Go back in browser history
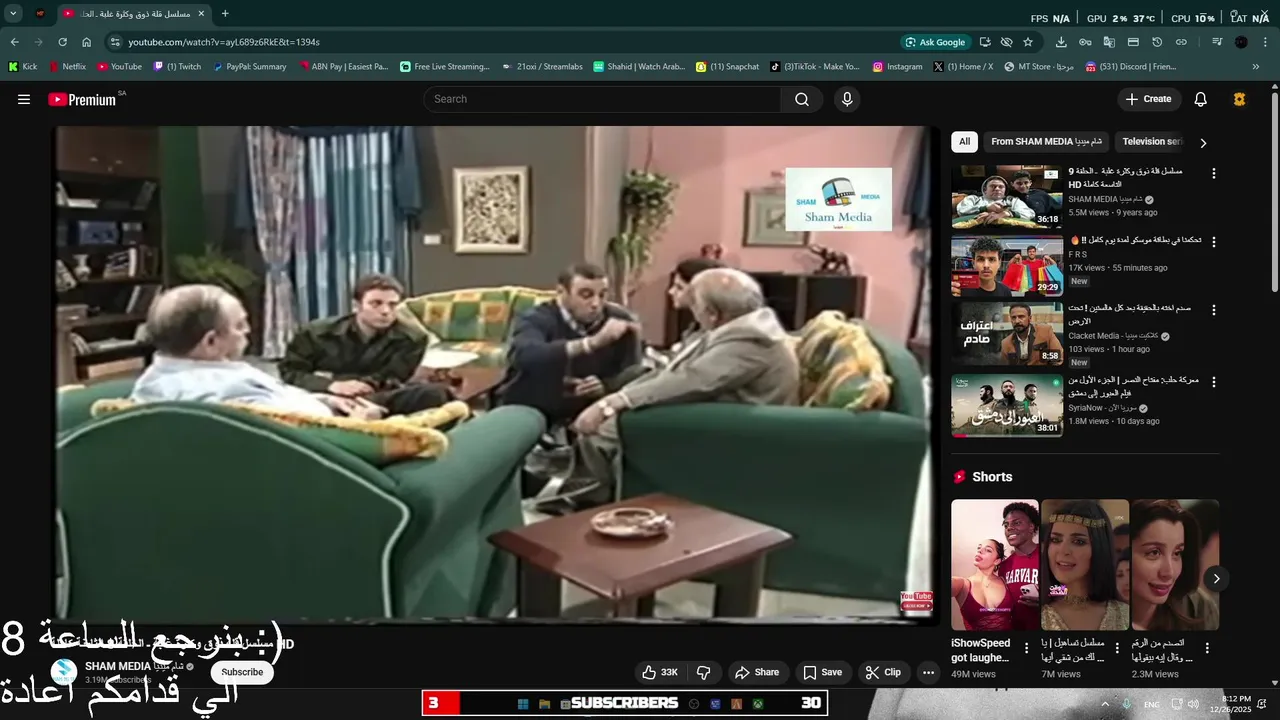 coord(15,42)
